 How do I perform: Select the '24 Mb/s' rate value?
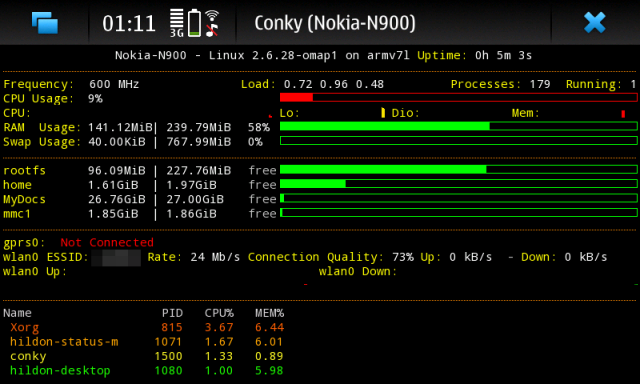[x=215, y=257]
